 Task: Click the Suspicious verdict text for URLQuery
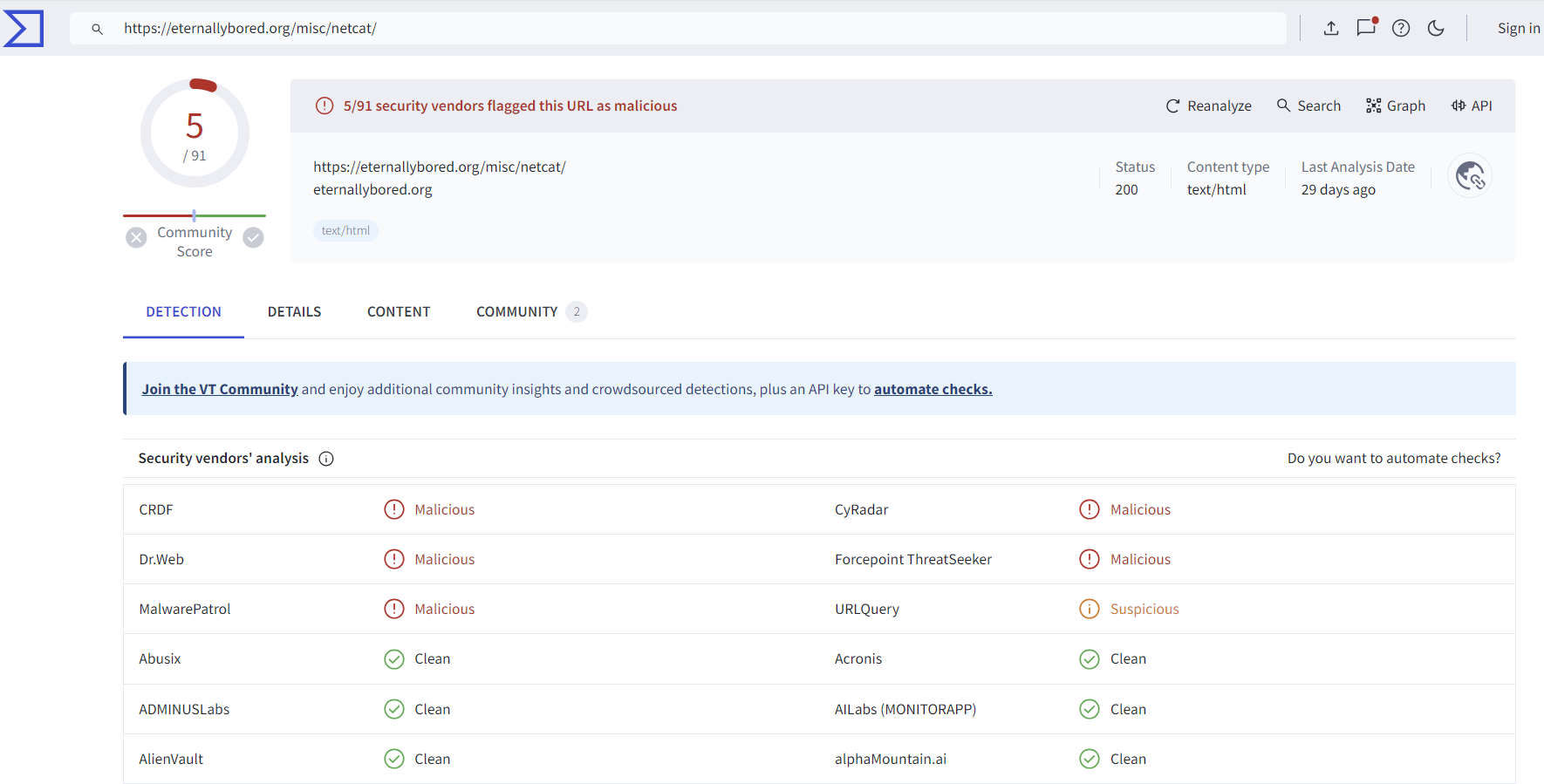(1144, 609)
